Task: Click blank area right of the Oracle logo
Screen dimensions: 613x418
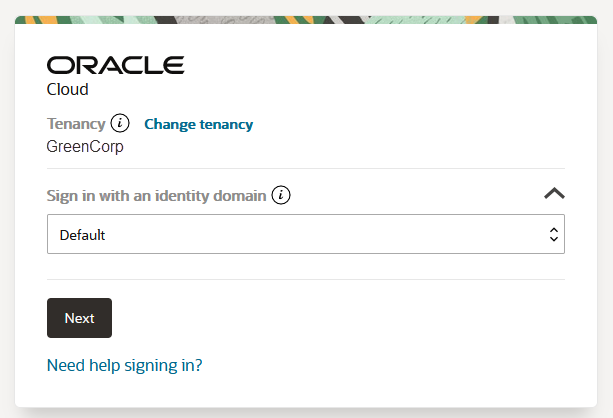Action: [x=380, y=65]
